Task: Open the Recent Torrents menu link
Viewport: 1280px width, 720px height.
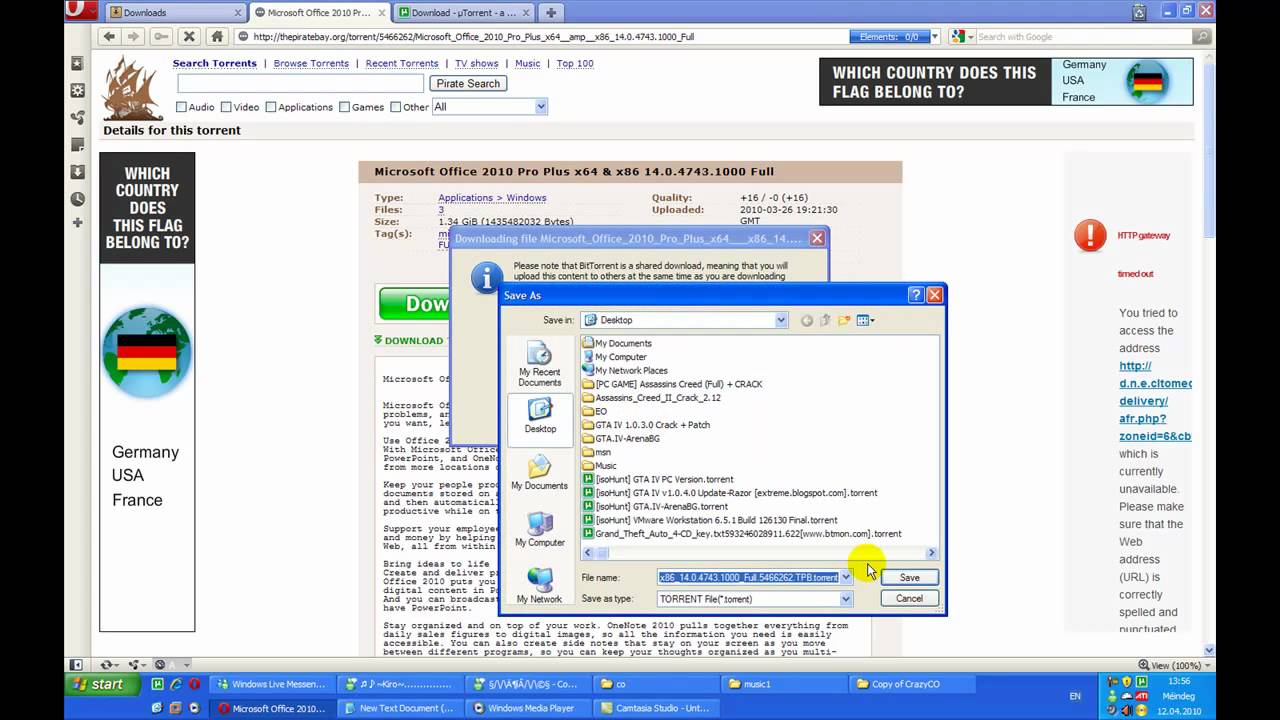Action: 402,63
